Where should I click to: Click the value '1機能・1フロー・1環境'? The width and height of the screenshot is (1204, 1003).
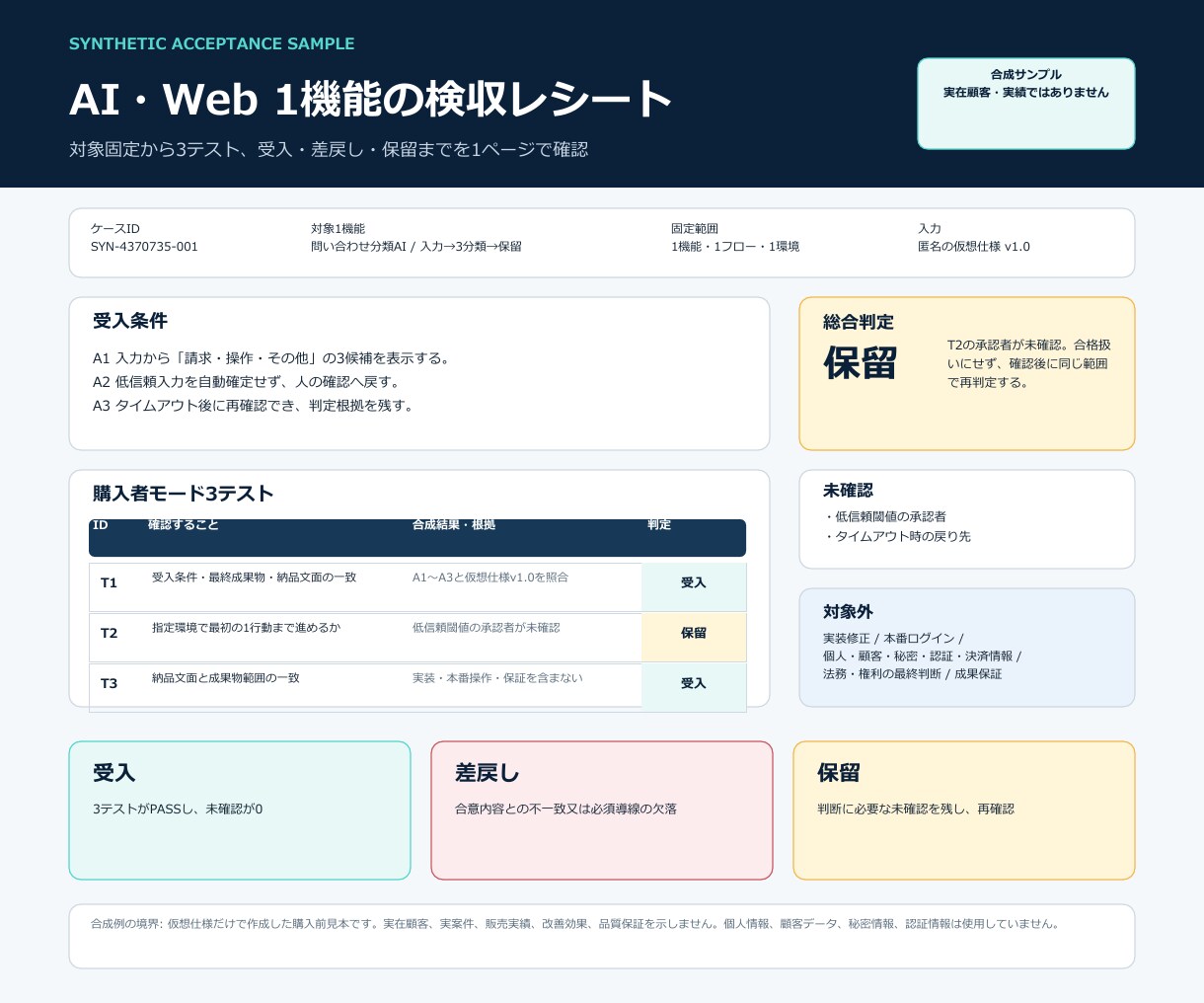point(735,247)
